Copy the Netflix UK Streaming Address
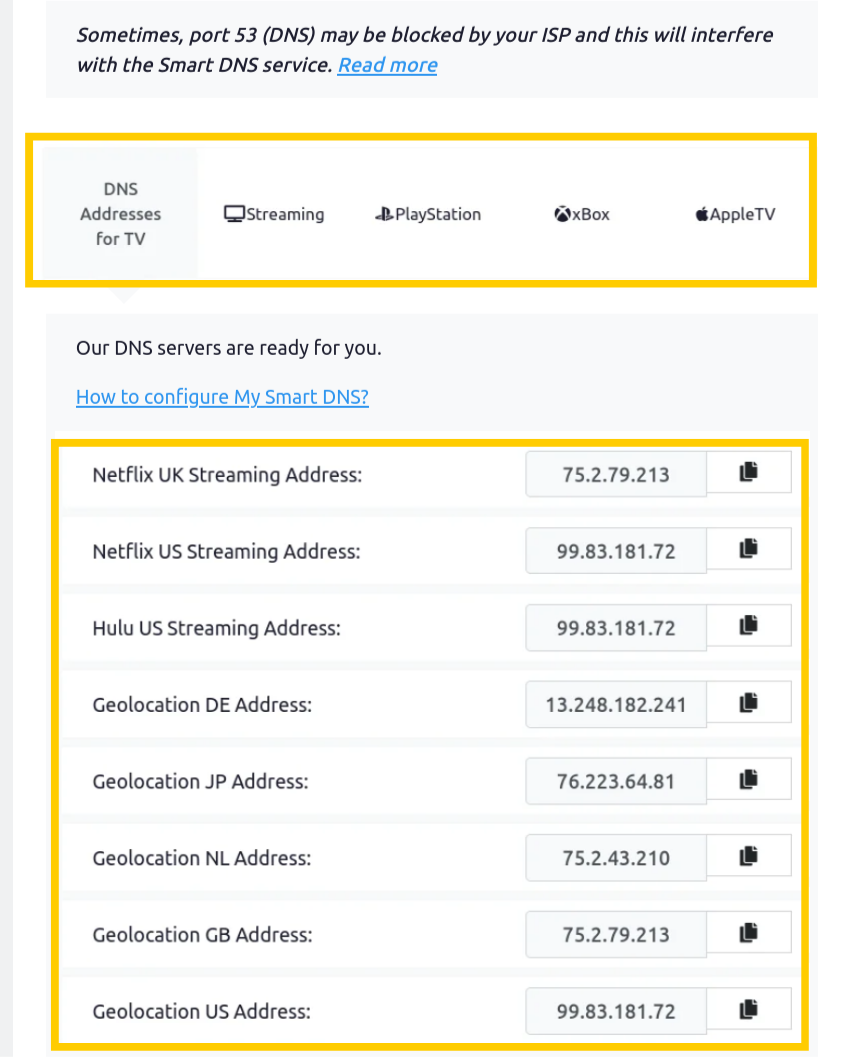 (748, 473)
